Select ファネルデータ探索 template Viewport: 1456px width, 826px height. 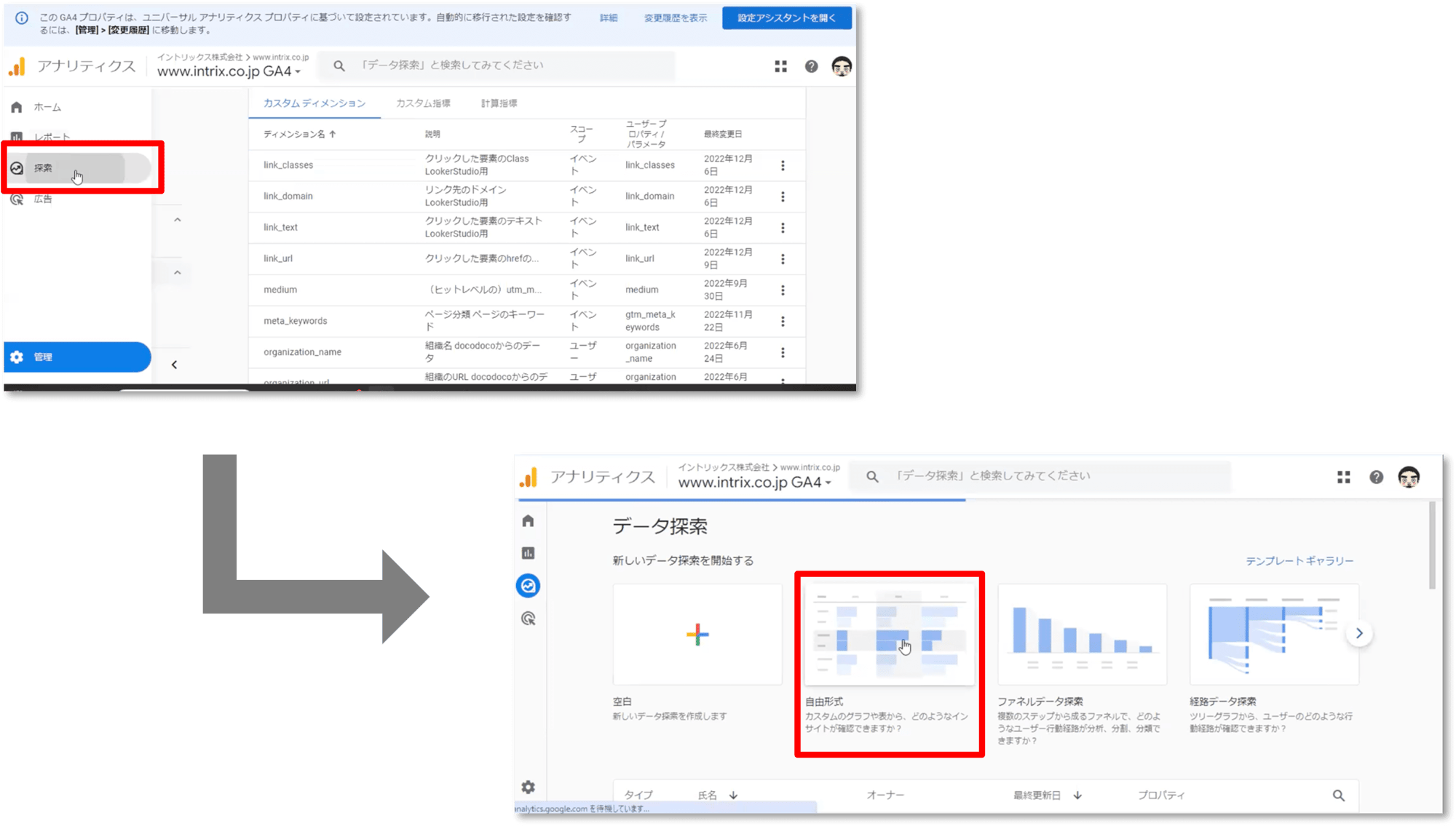[x=1082, y=635]
